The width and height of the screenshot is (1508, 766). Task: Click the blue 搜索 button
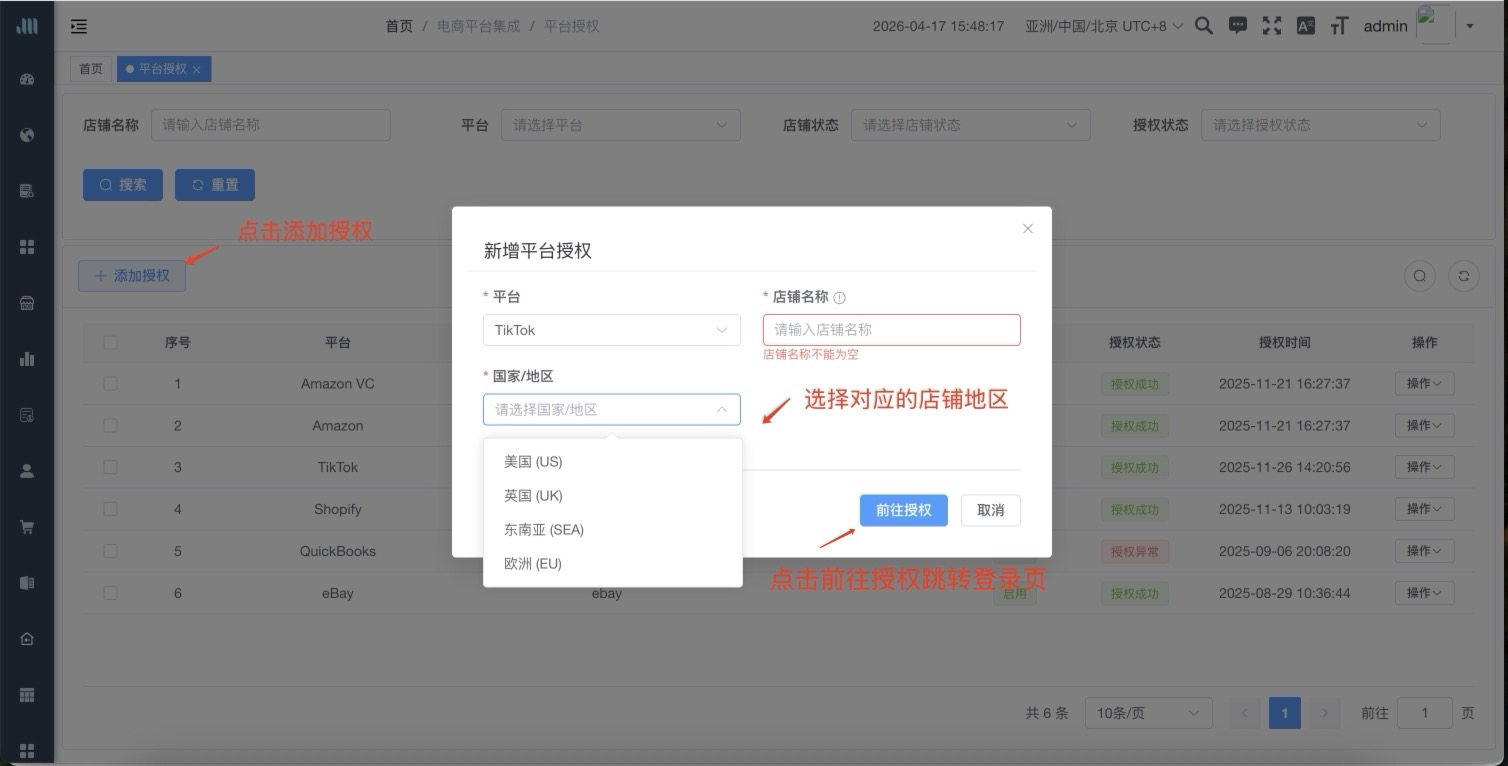pyautogui.click(x=123, y=185)
